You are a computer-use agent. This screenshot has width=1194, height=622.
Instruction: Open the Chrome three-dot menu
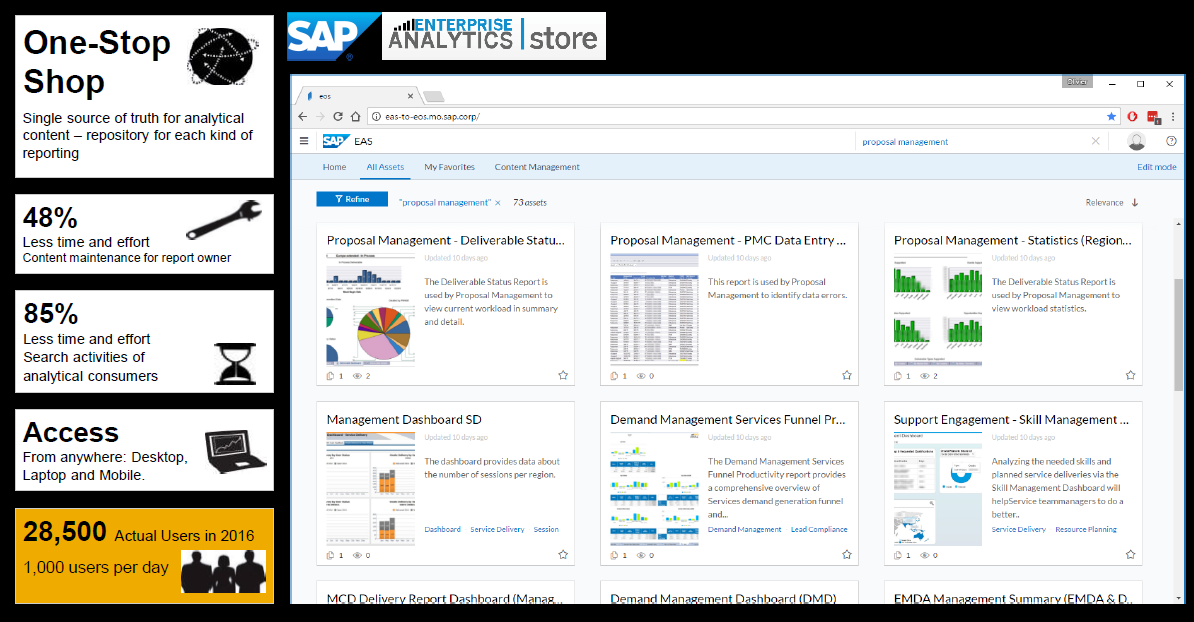click(x=1172, y=116)
